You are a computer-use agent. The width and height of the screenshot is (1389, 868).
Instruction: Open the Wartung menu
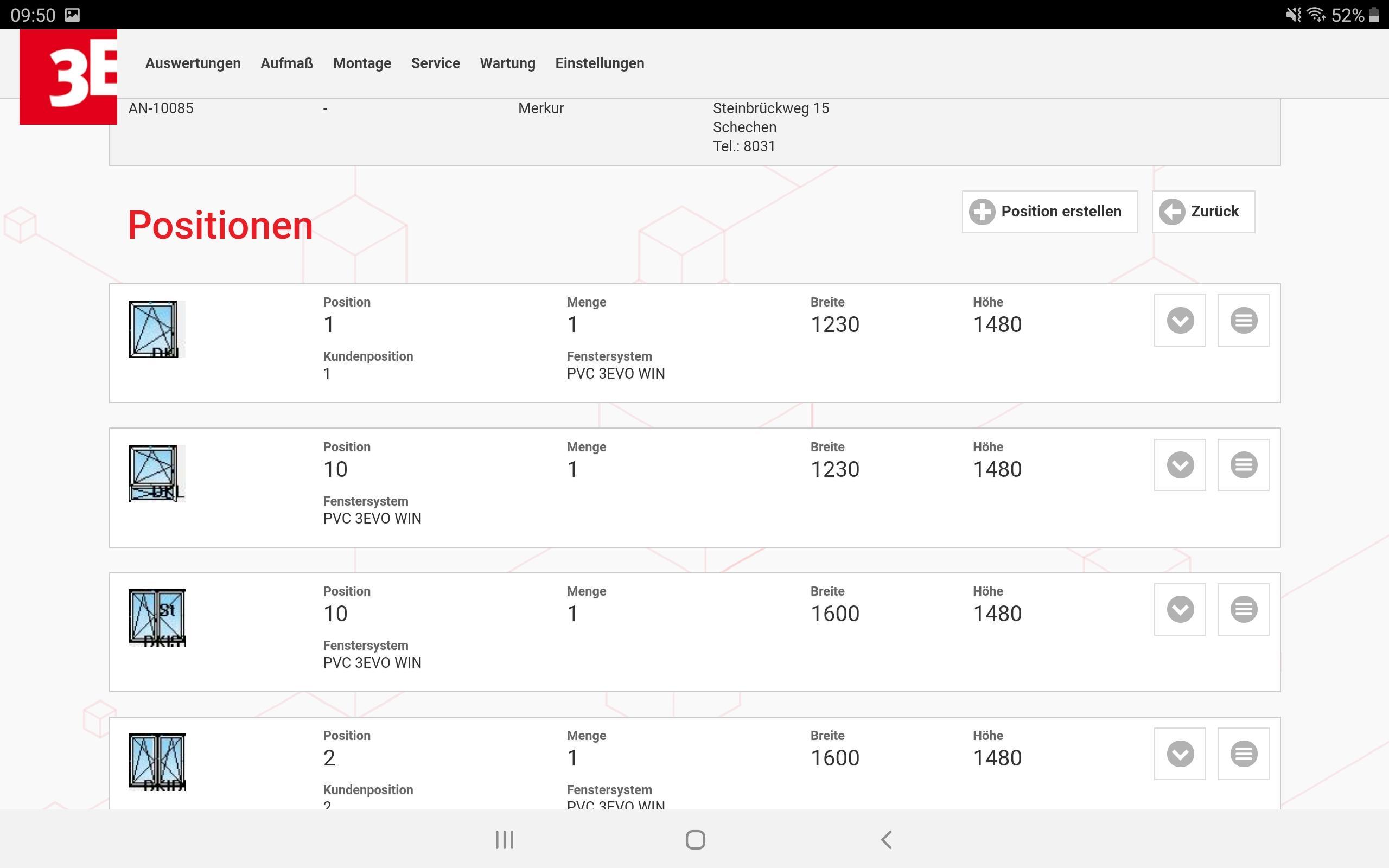[x=507, y=63]
